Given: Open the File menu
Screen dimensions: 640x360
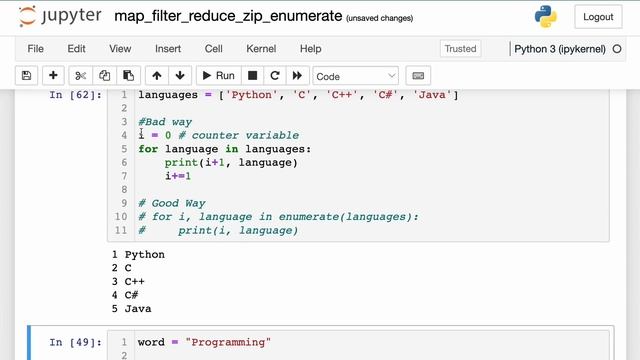Looking at the screenshot, I should point(36,49).
